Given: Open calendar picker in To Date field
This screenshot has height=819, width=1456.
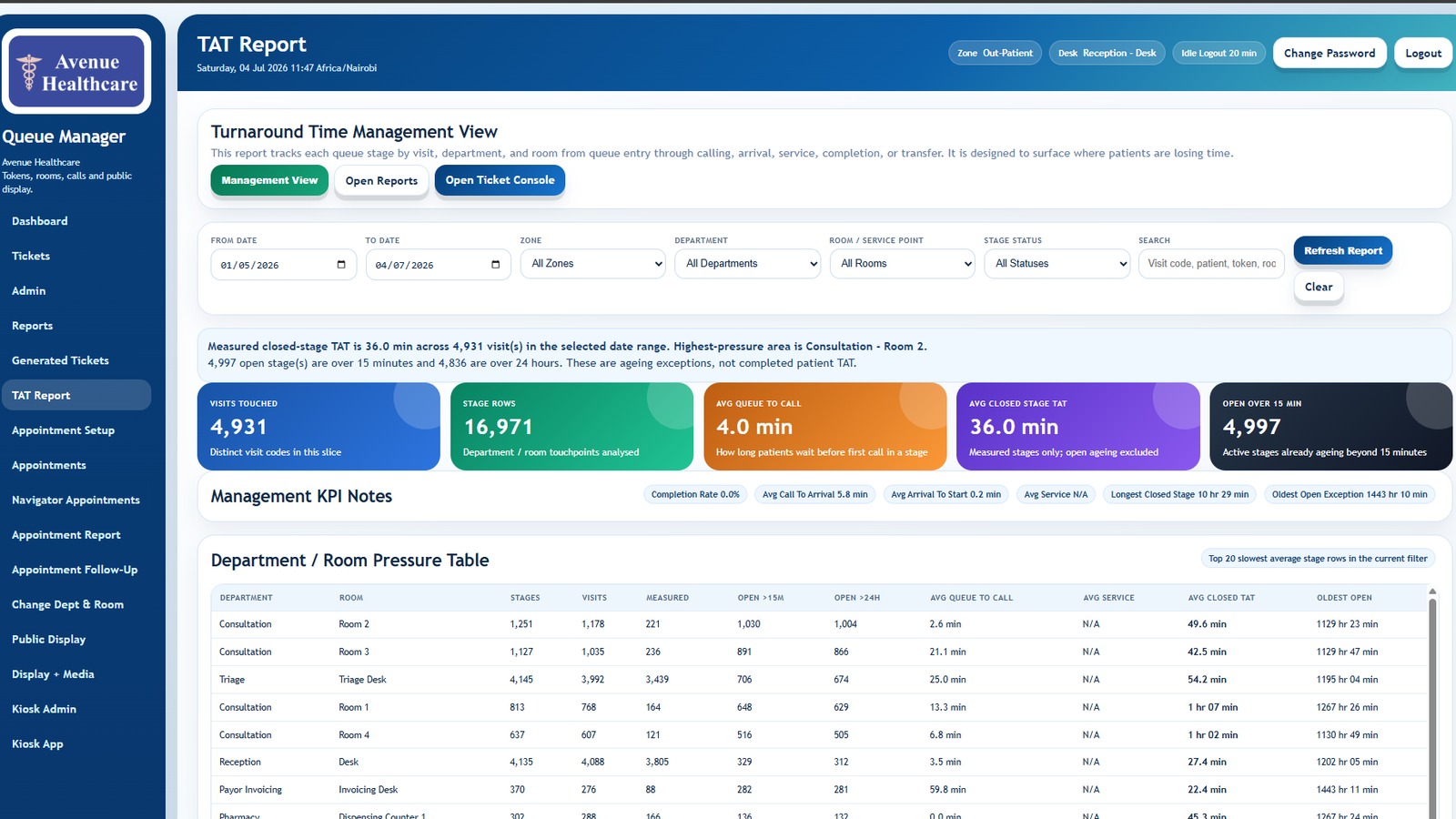Looking at the screenshot, I should [x=496, y=265].
